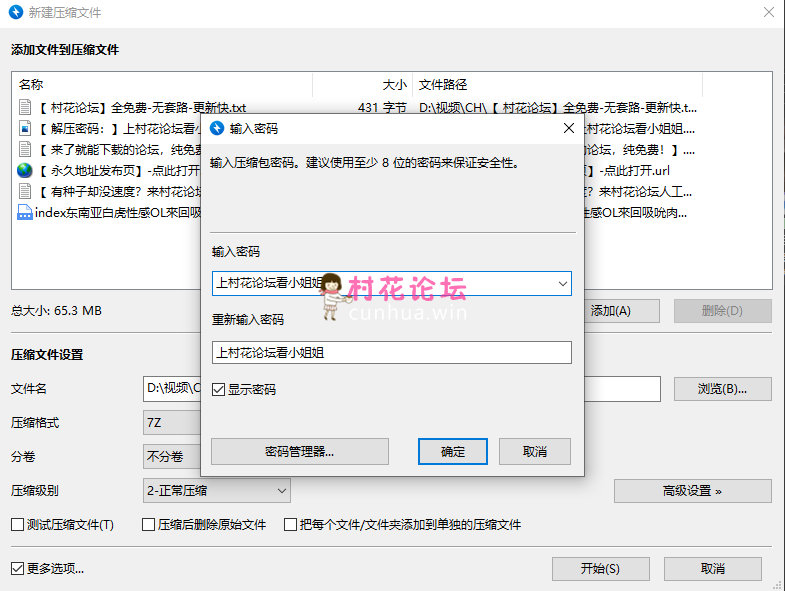
Task: Click the globe icon of the .url file
Action: point(25,170)
